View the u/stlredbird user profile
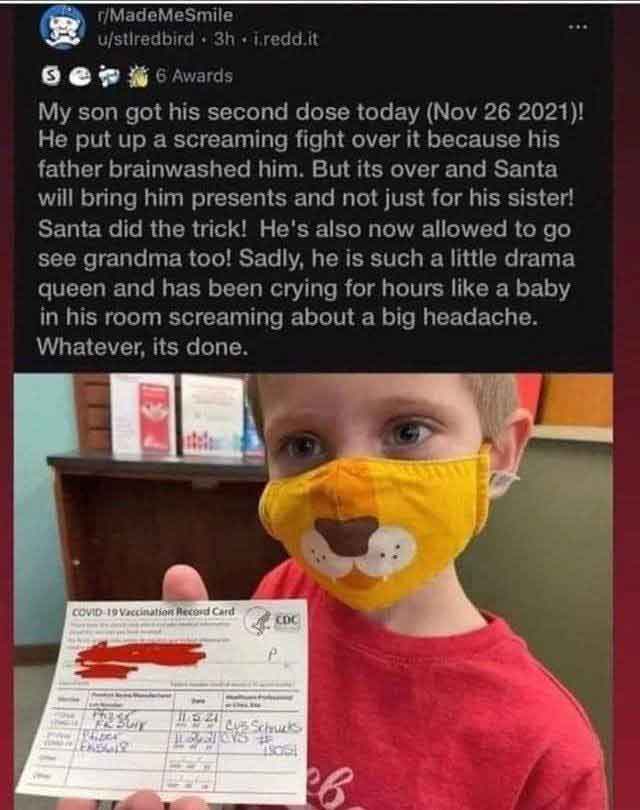 (x=147, y=39)
